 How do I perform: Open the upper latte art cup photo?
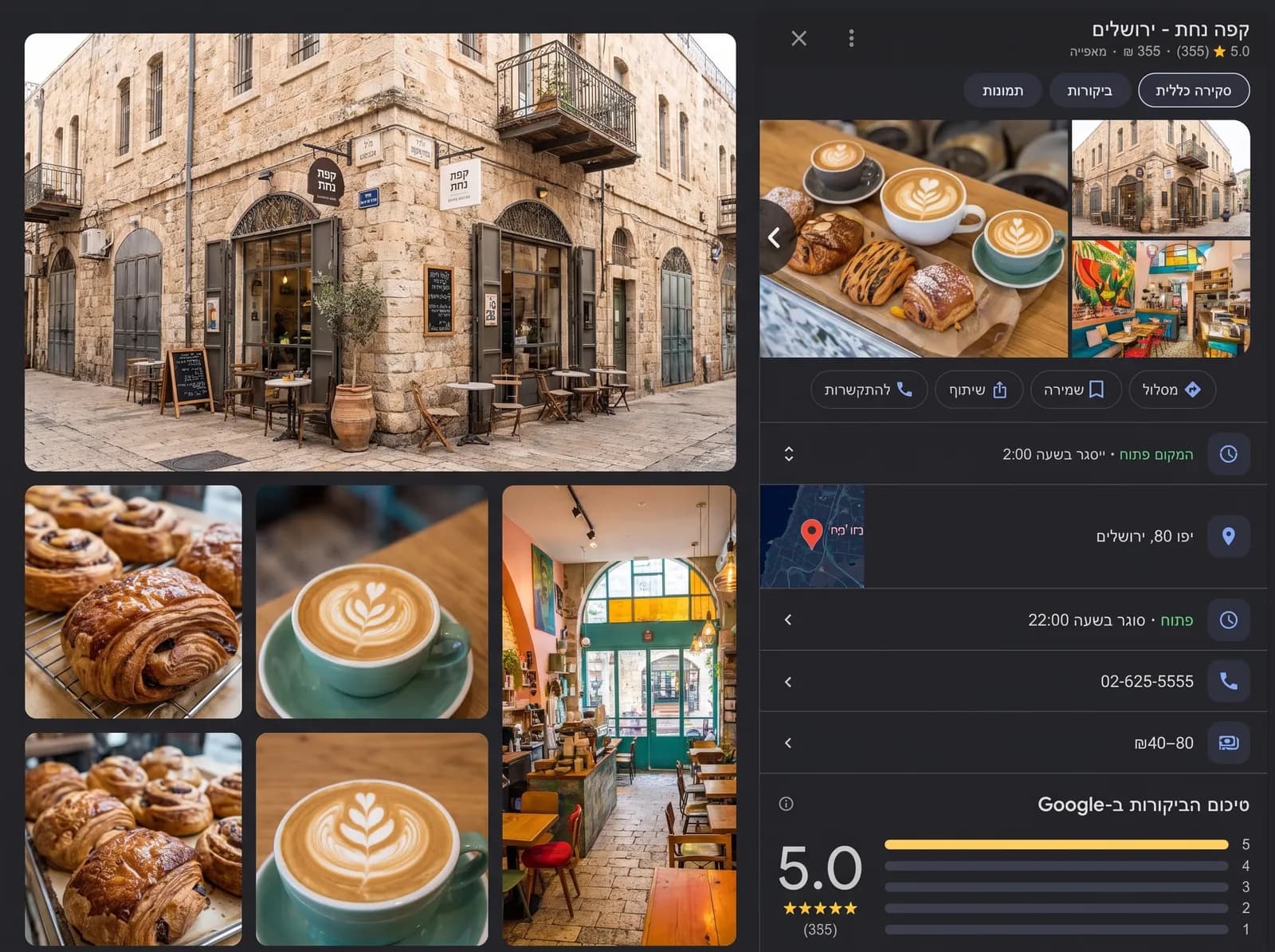pyautogui.click(x=371, y=601)
